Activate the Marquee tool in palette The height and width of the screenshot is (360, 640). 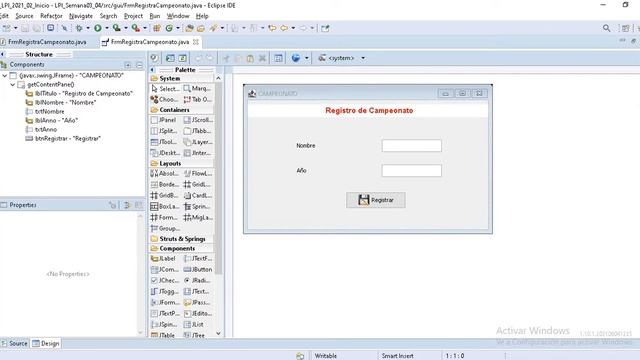198,89
